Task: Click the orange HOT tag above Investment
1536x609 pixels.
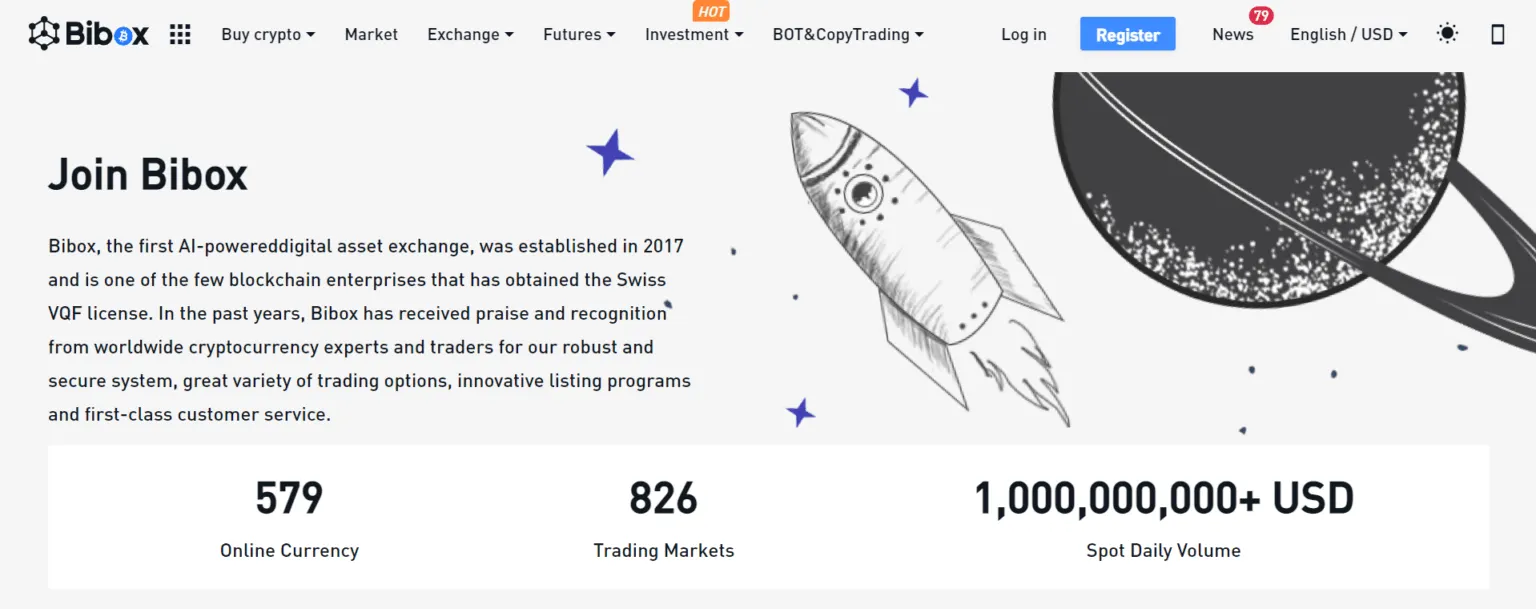Action: [x=711, y=12]
